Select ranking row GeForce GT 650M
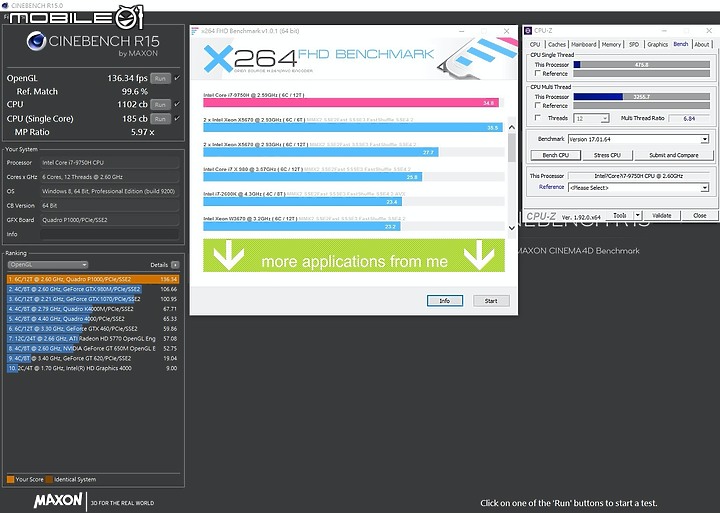Viewport: 720px width, 513px height. [93, 349]
